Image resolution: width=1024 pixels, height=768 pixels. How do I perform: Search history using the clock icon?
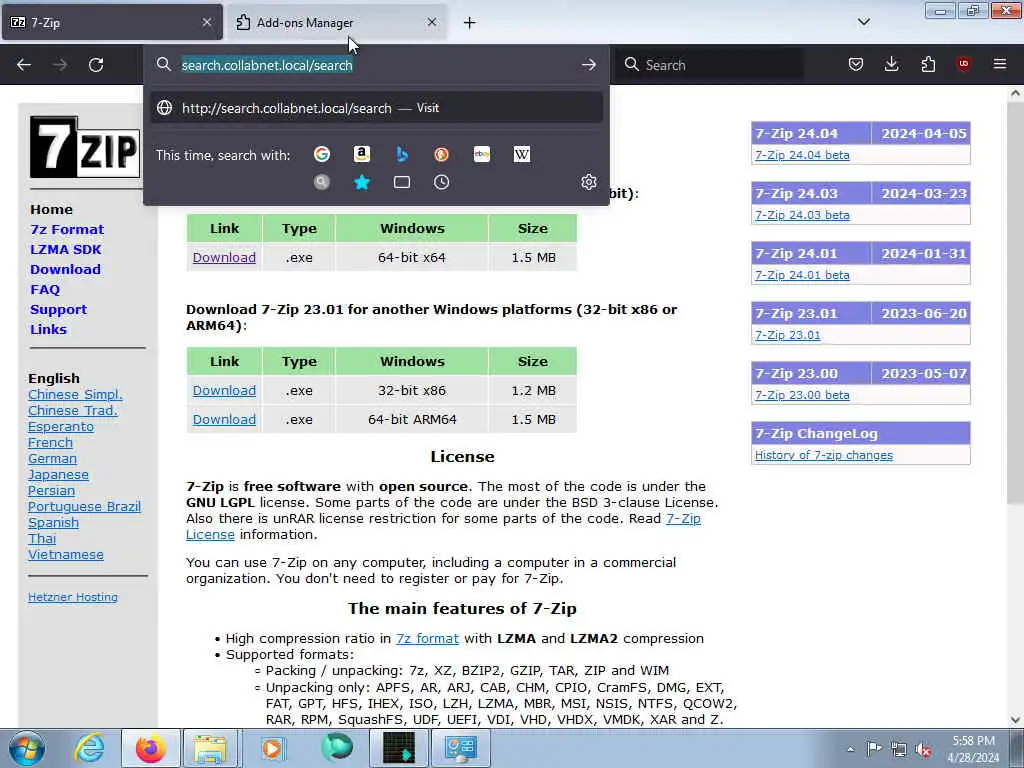[441, 182]
